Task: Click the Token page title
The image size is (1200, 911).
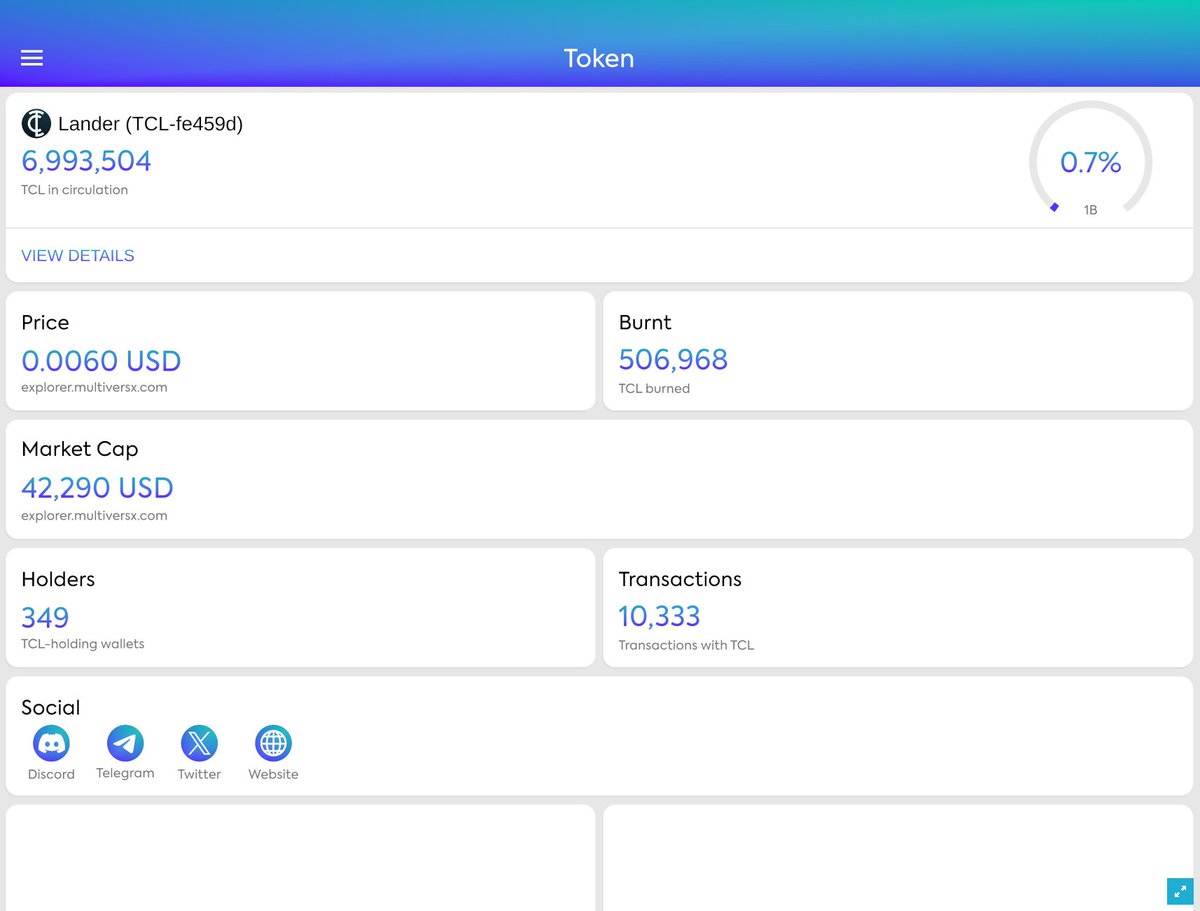Action: [x=599, y=58]
